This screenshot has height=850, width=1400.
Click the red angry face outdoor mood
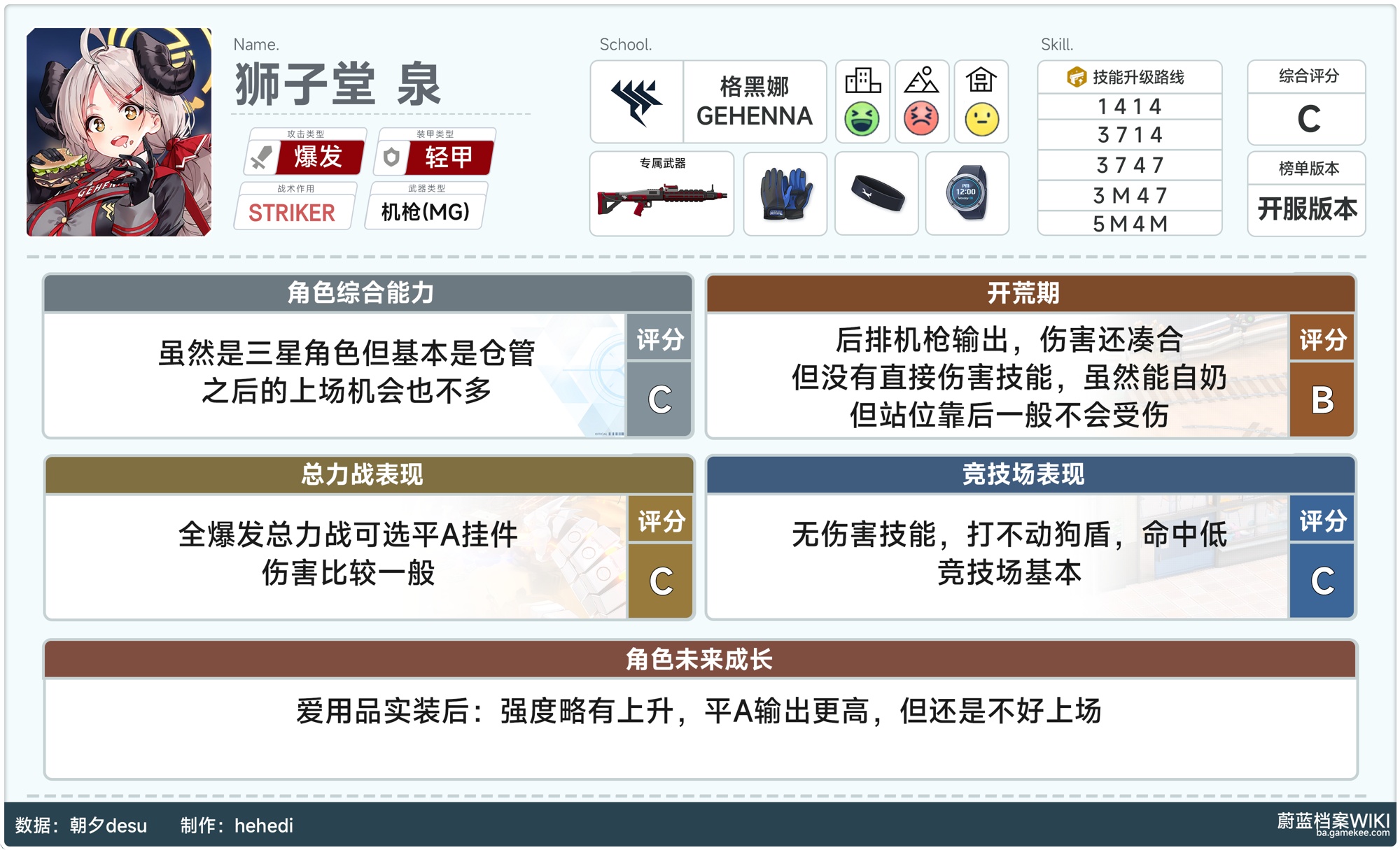[921, 119]
